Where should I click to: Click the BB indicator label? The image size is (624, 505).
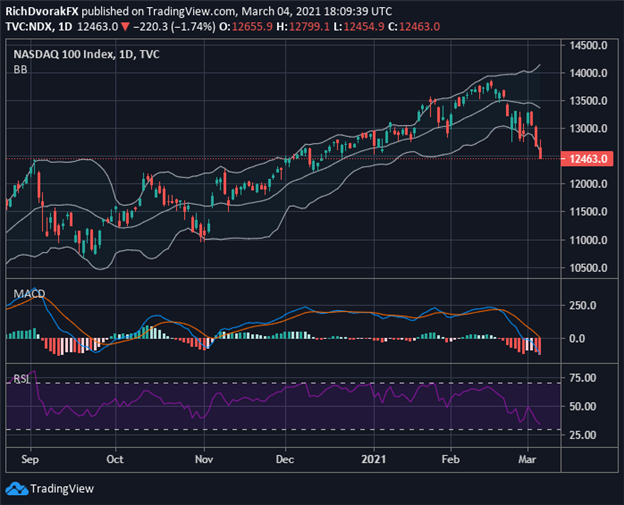(x=20, y=70)
